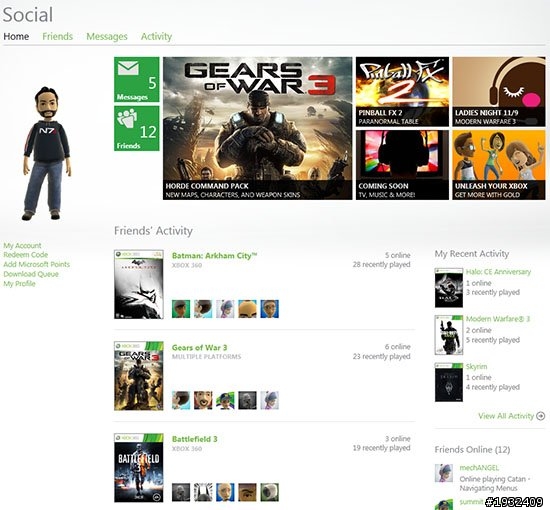
Task: Open Pinball FX 2 Paranormal Table tile
Action: [x=402, y=92]
